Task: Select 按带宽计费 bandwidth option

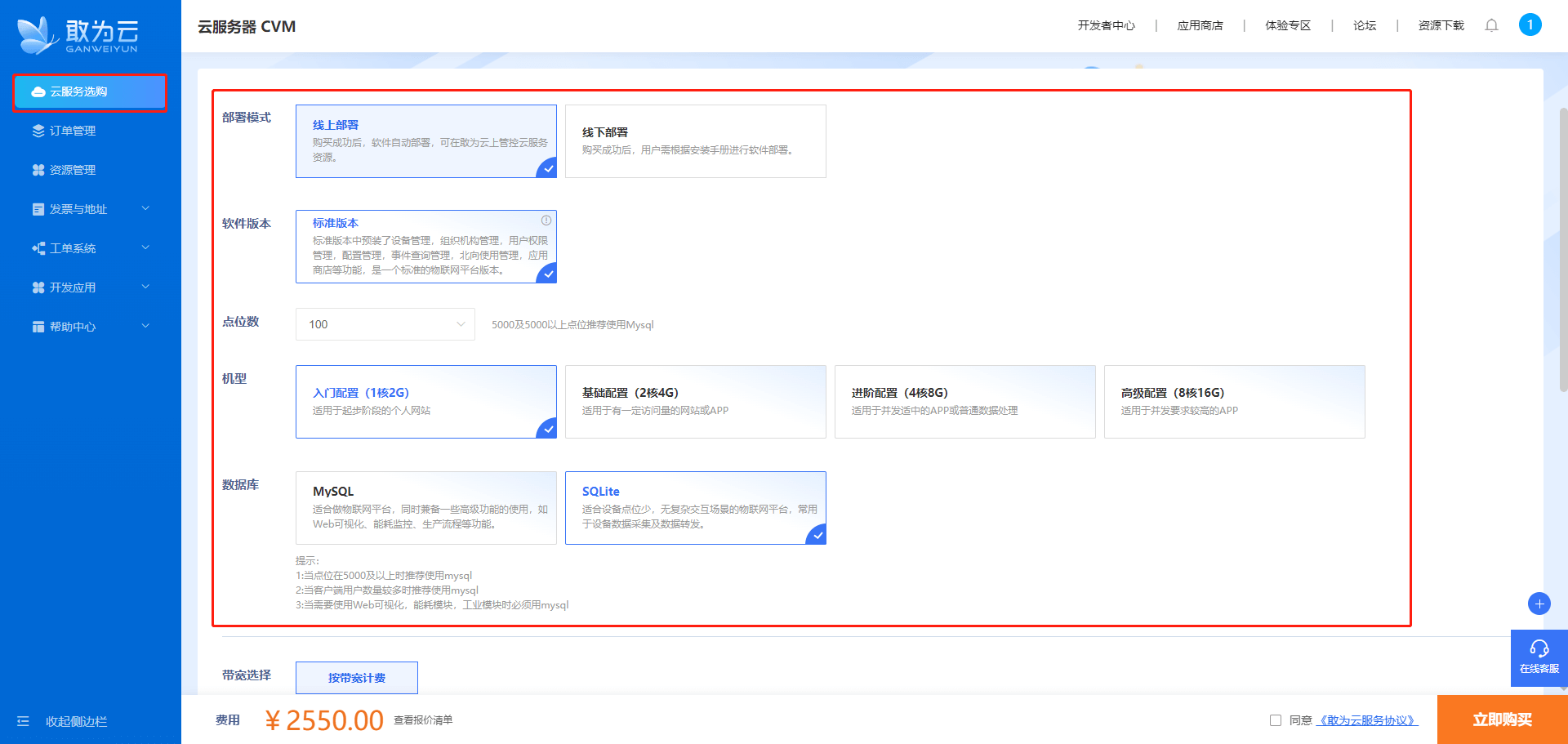Action: 357,678
